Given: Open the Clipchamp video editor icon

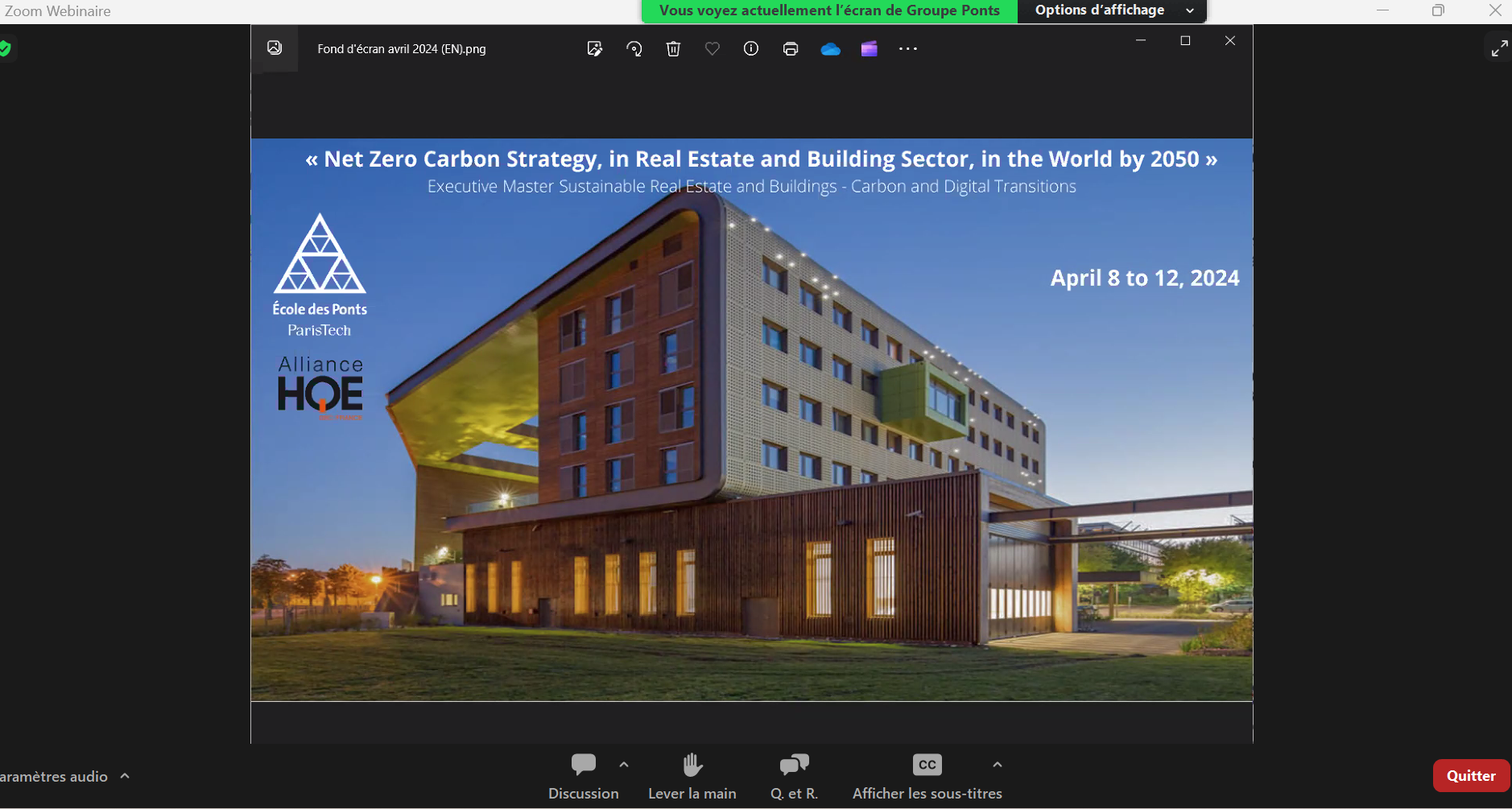Looking at the screenshot, I should click(x=869, y=48).
